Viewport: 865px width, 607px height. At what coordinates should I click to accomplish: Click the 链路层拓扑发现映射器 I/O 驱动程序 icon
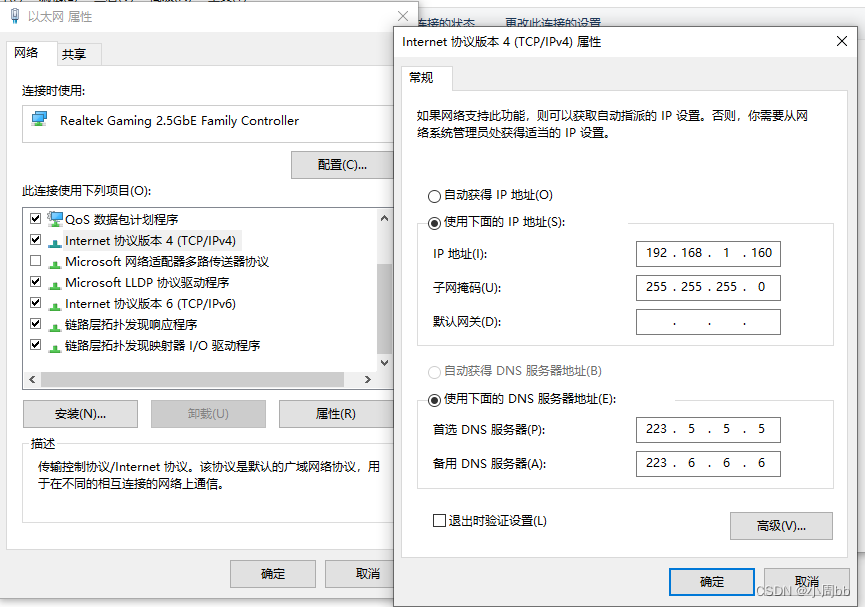click(54, 345)
